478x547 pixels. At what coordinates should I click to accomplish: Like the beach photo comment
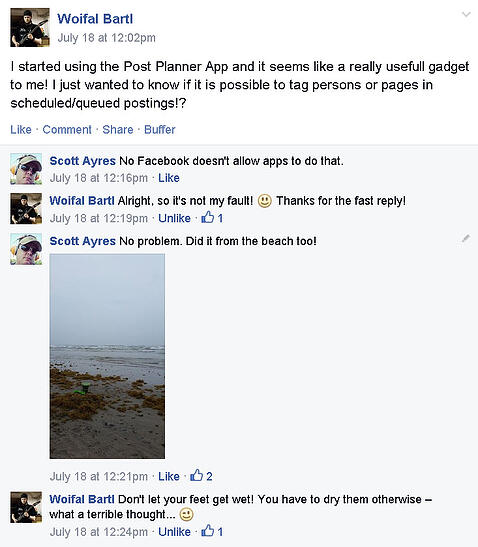tap(169, 476)
